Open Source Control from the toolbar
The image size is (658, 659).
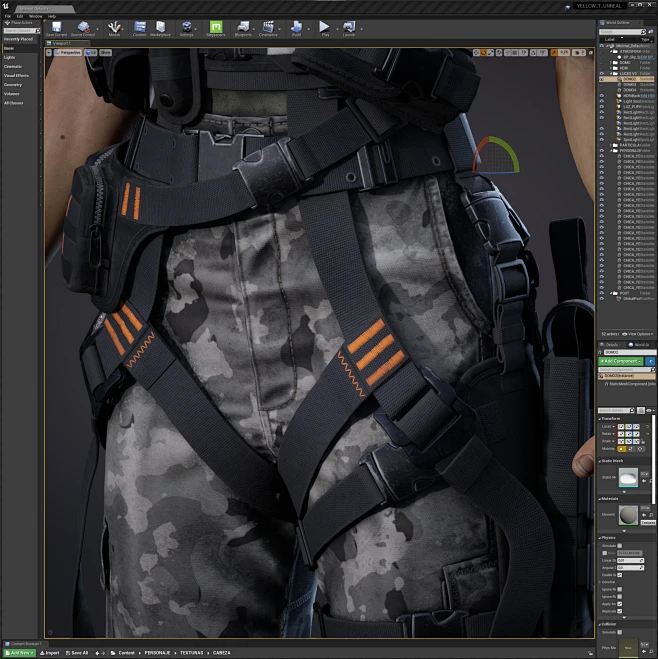pyautogui.click(x=84, y=27)
